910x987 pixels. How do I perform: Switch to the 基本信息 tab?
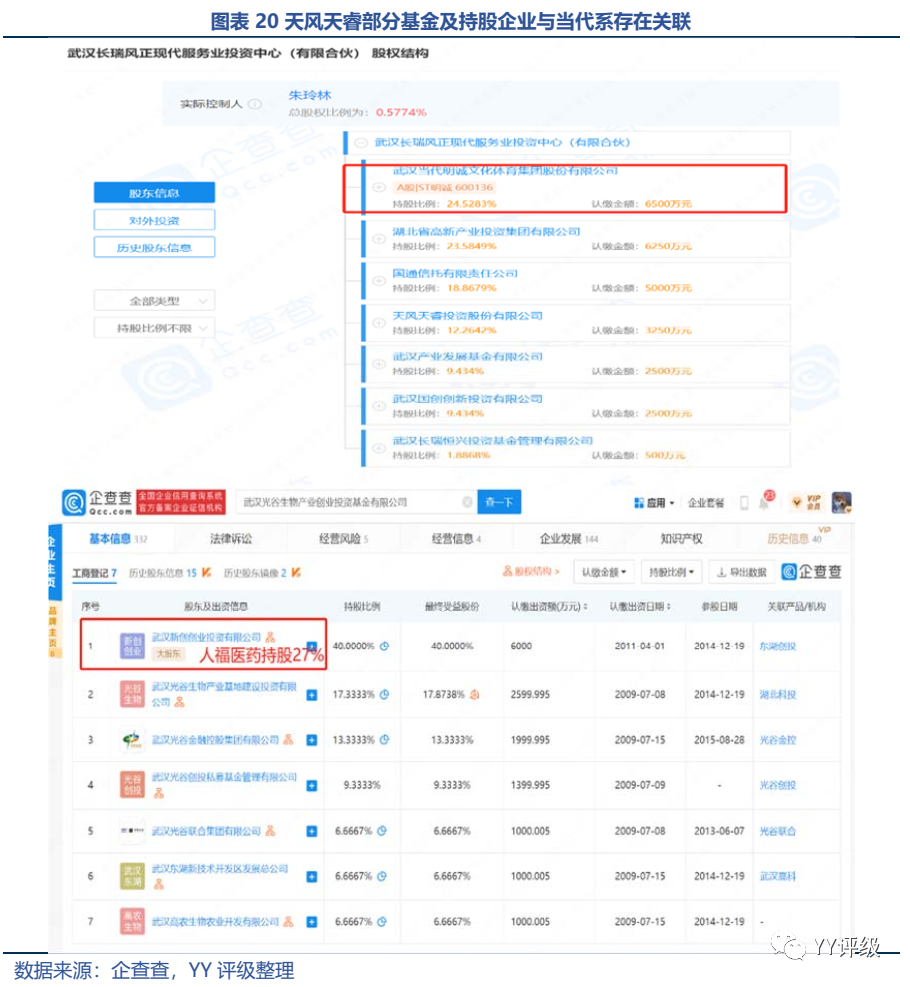point(118,539)
